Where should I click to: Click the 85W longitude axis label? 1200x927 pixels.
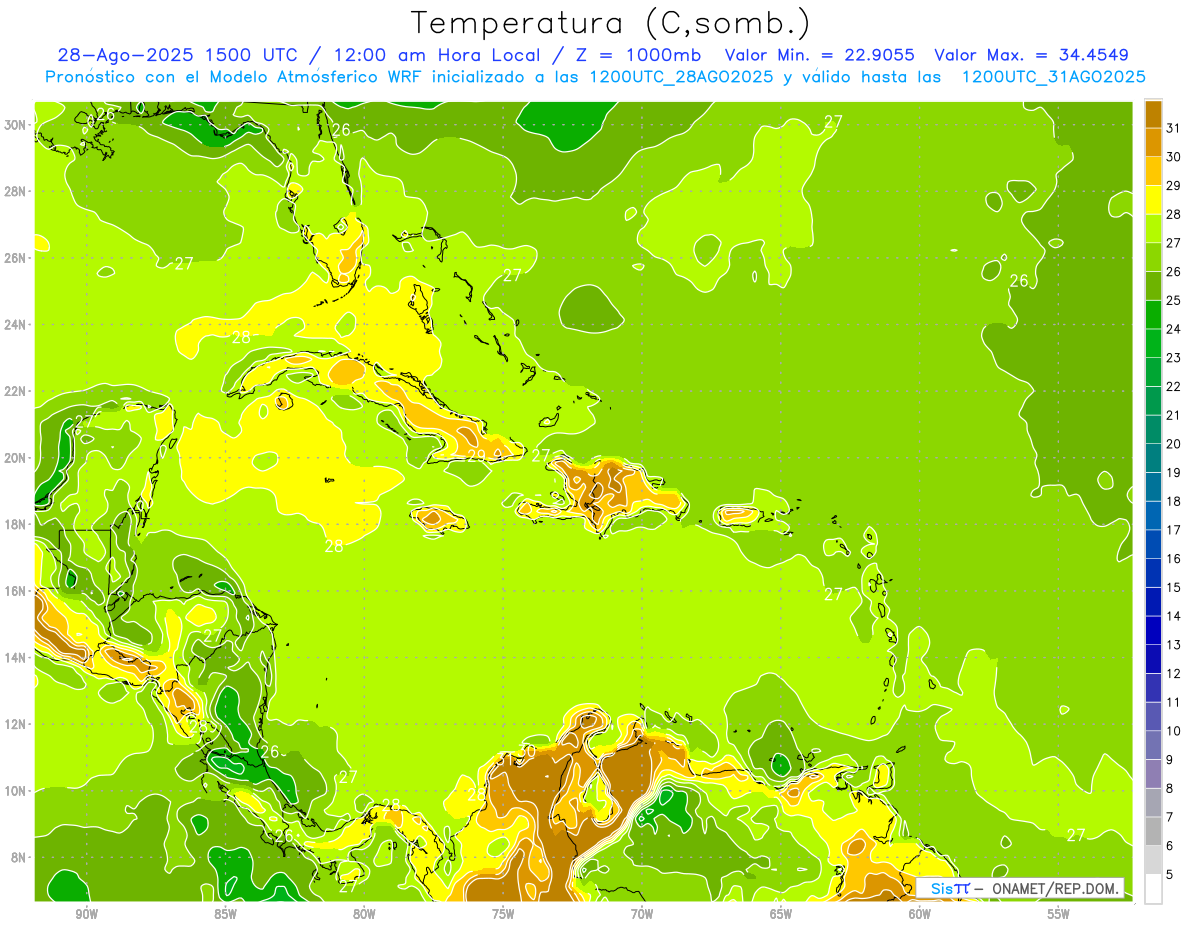click(x=225, y=914)
